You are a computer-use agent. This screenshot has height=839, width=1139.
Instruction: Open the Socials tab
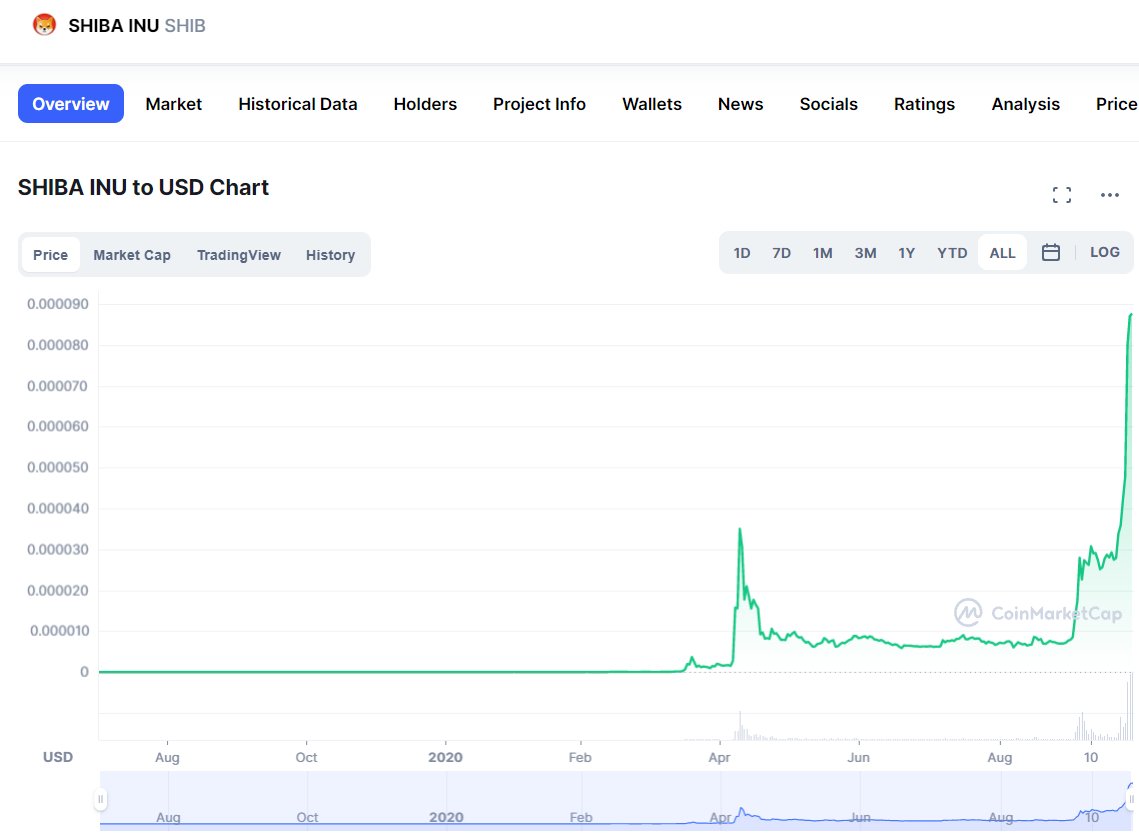(828, 104)
